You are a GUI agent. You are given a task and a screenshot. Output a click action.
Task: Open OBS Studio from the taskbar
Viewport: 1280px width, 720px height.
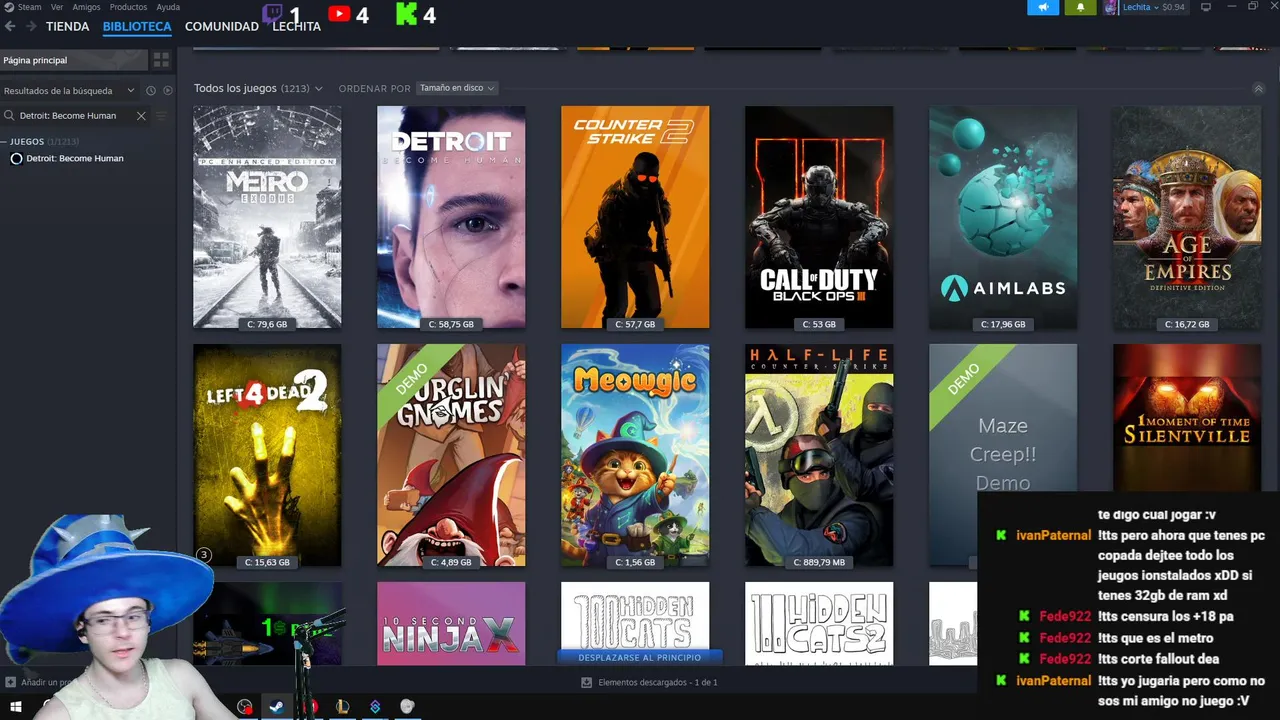(245, 707)
